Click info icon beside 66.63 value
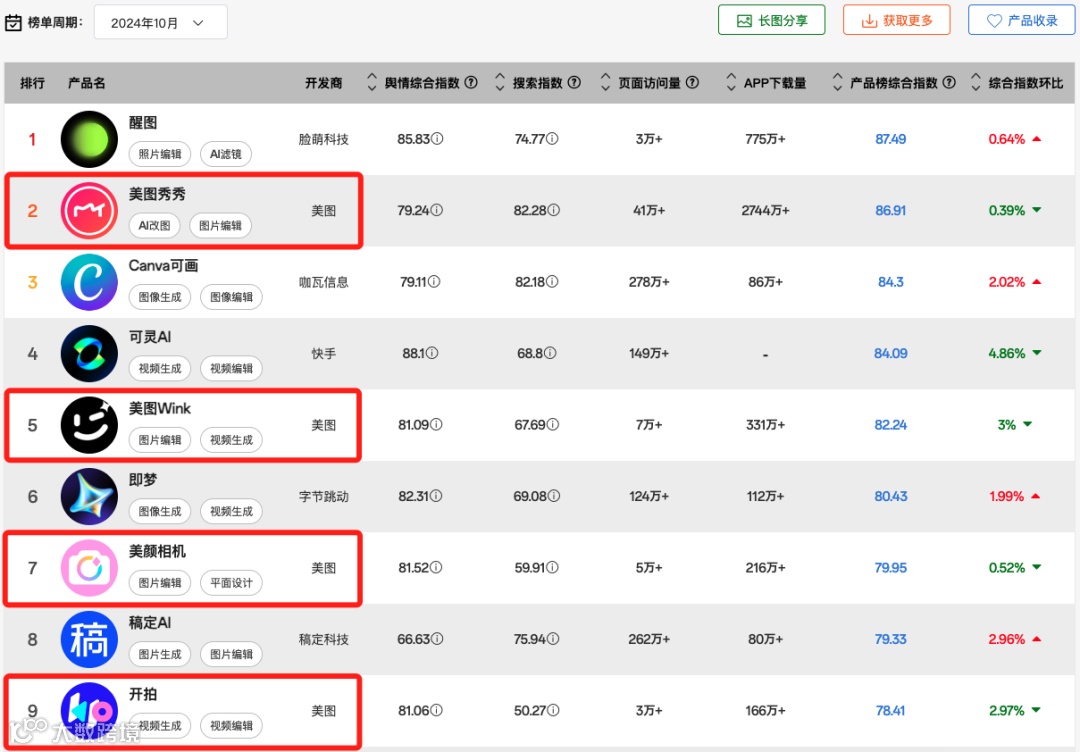1080x752 pixels. (x=437, y=639)
